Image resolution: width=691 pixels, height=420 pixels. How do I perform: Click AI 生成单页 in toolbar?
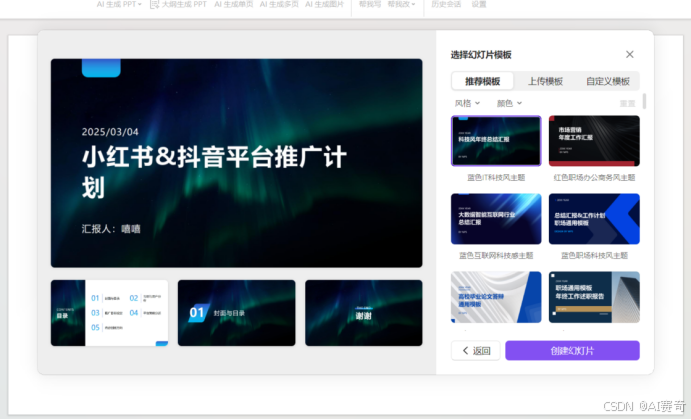(234, 4)
